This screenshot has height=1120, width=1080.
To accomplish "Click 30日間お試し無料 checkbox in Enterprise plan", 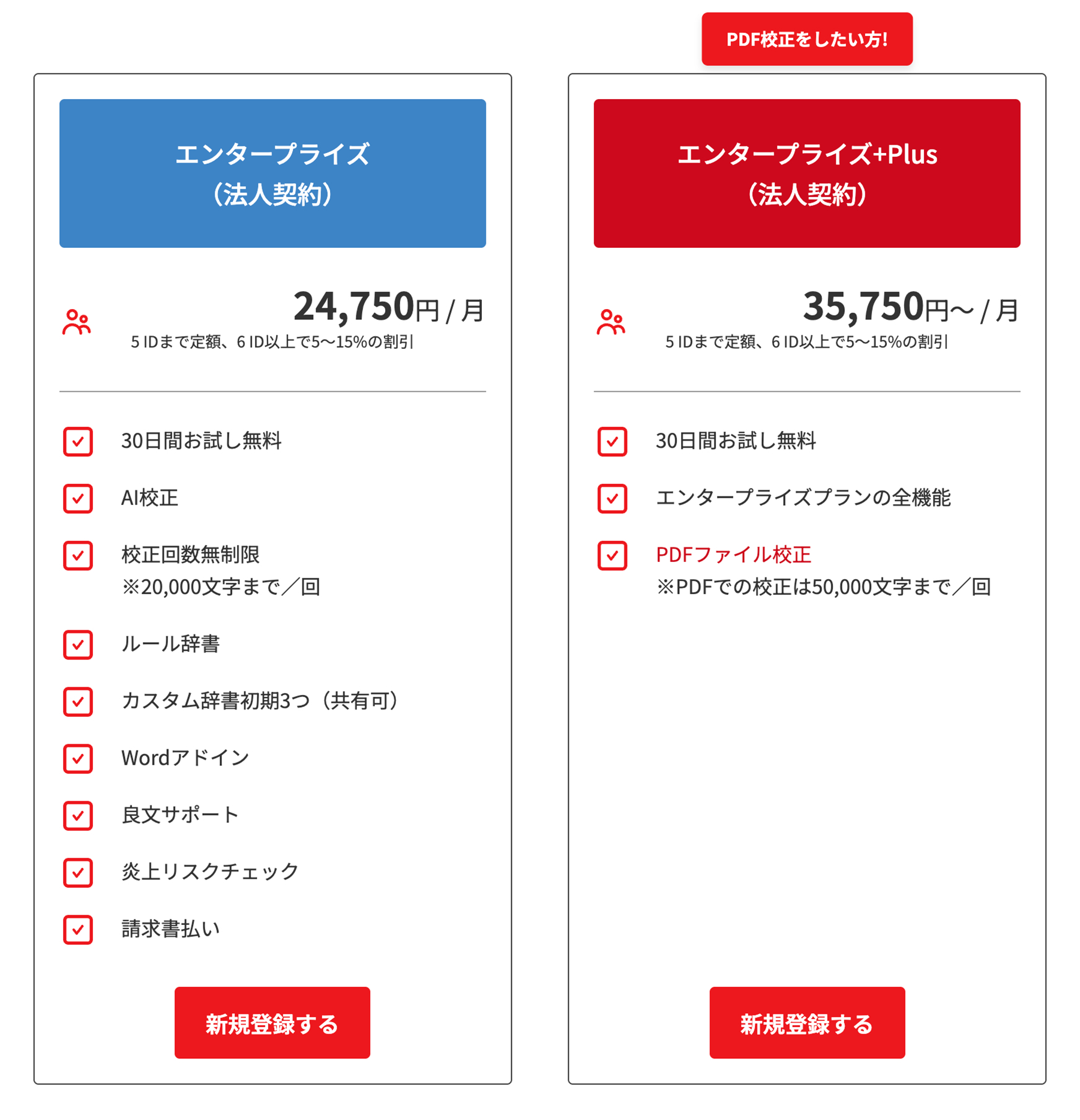I will point(78,442).
